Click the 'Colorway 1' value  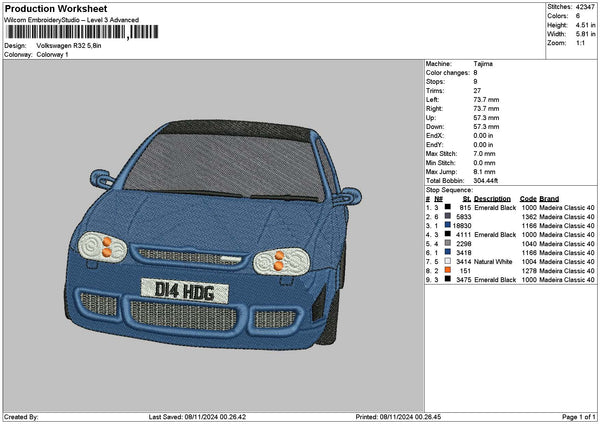[x=52, y=55]
